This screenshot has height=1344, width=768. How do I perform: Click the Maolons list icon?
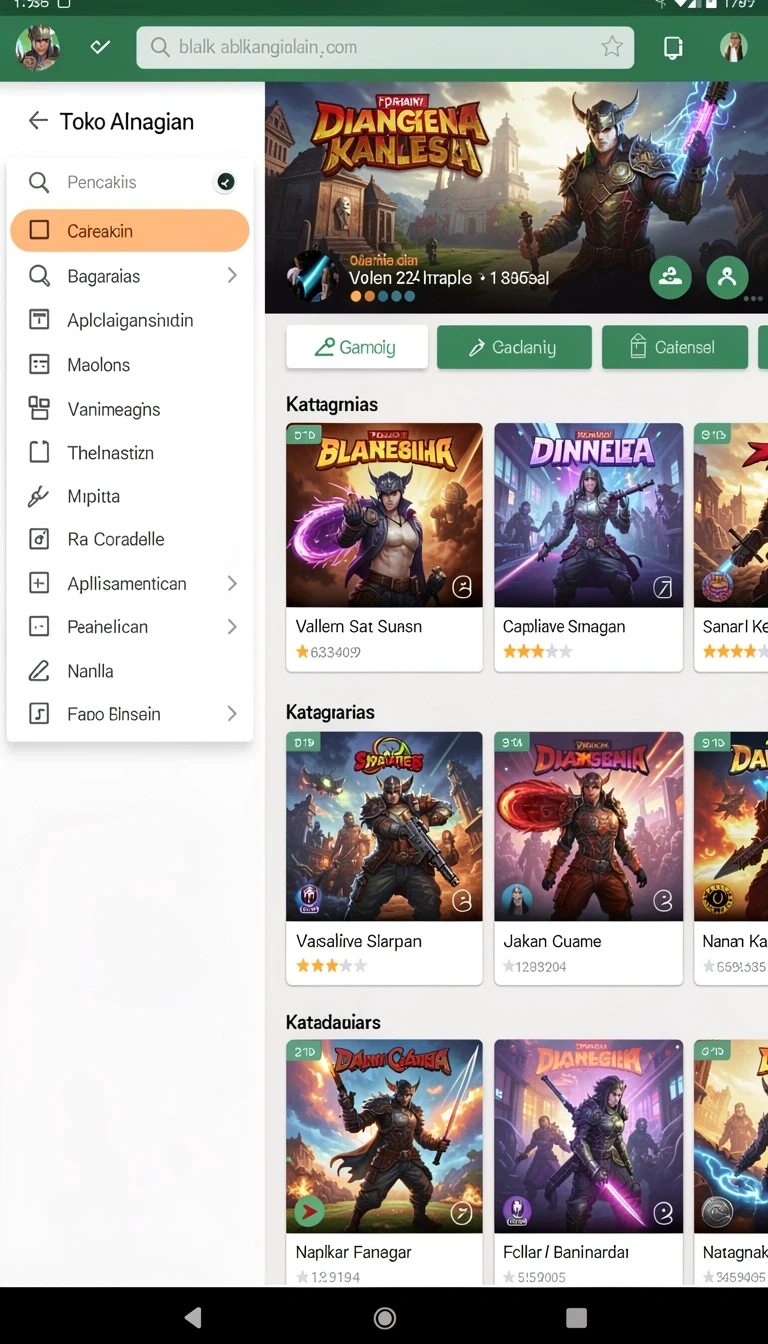click(39, 364)
